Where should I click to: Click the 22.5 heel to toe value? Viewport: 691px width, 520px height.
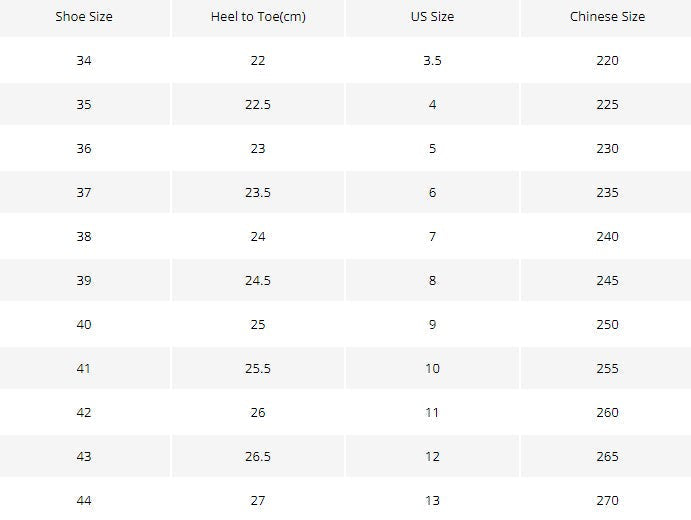tap(258, 104)
